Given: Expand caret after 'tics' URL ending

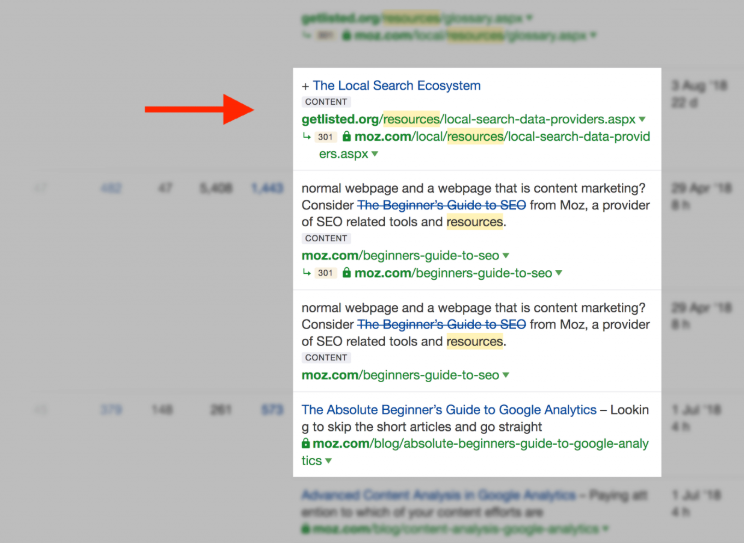Looking at the screenshot, I should (x=329, y=461).
